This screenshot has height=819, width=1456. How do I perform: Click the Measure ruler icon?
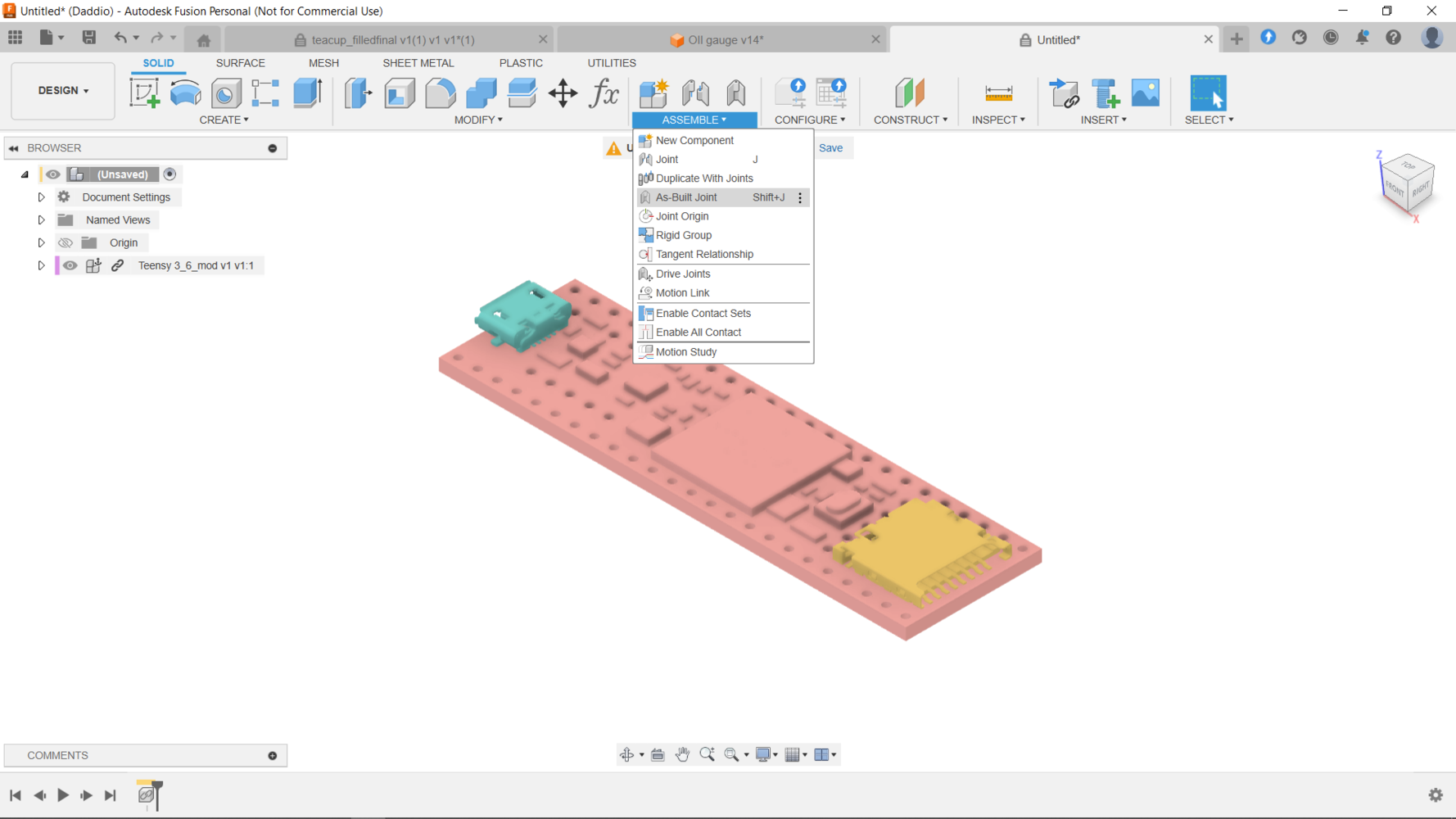(x=998, y=93)
